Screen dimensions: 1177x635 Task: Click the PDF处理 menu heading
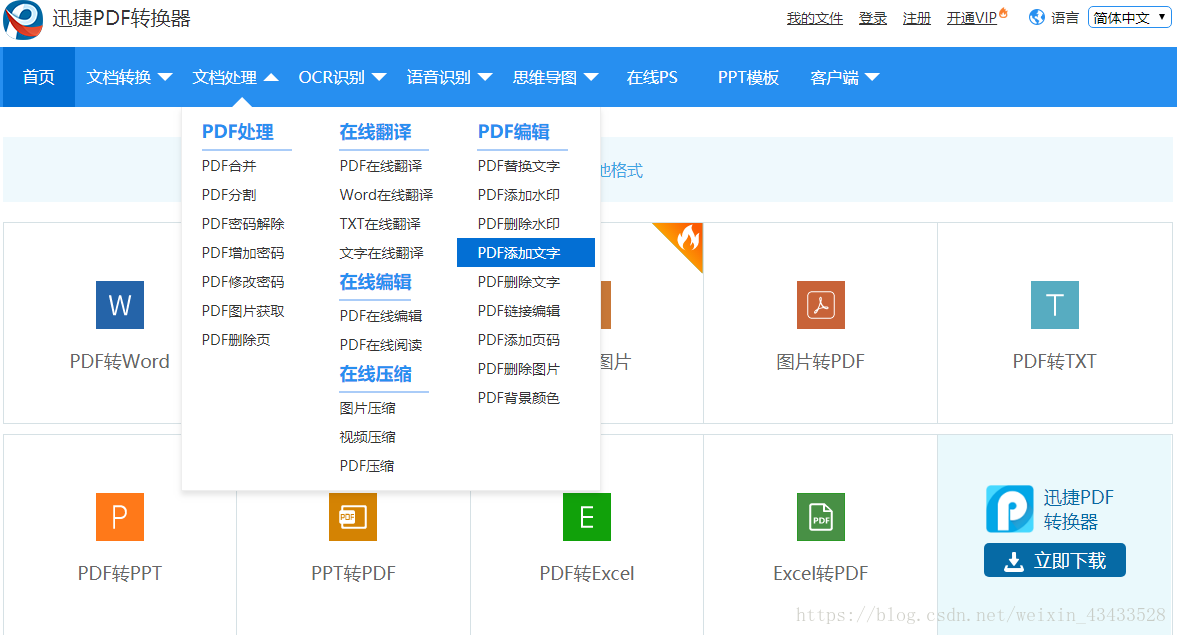click(x=237, y=132)
